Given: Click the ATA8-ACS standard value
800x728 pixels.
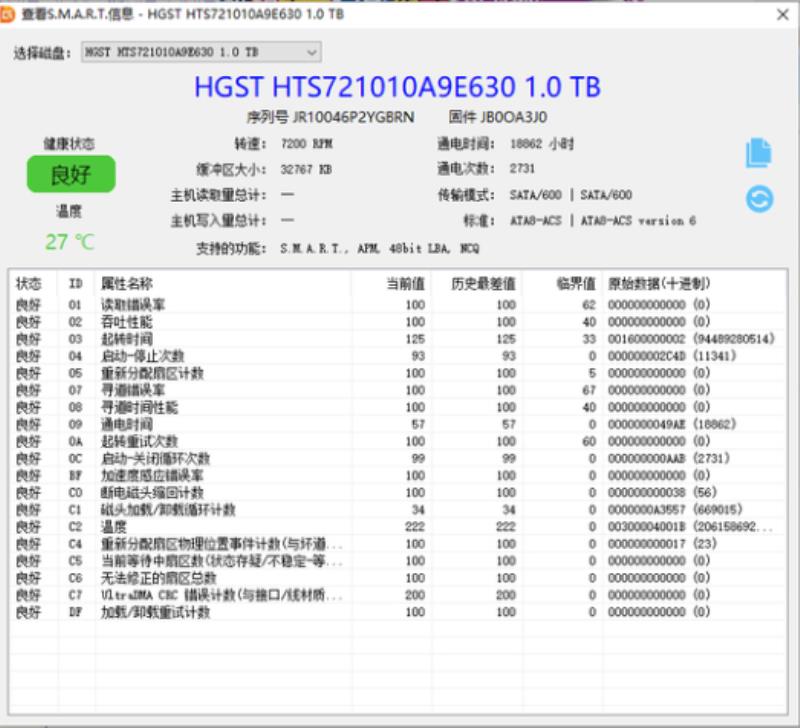Looking at the screenshot, I should tap(602, 220).
